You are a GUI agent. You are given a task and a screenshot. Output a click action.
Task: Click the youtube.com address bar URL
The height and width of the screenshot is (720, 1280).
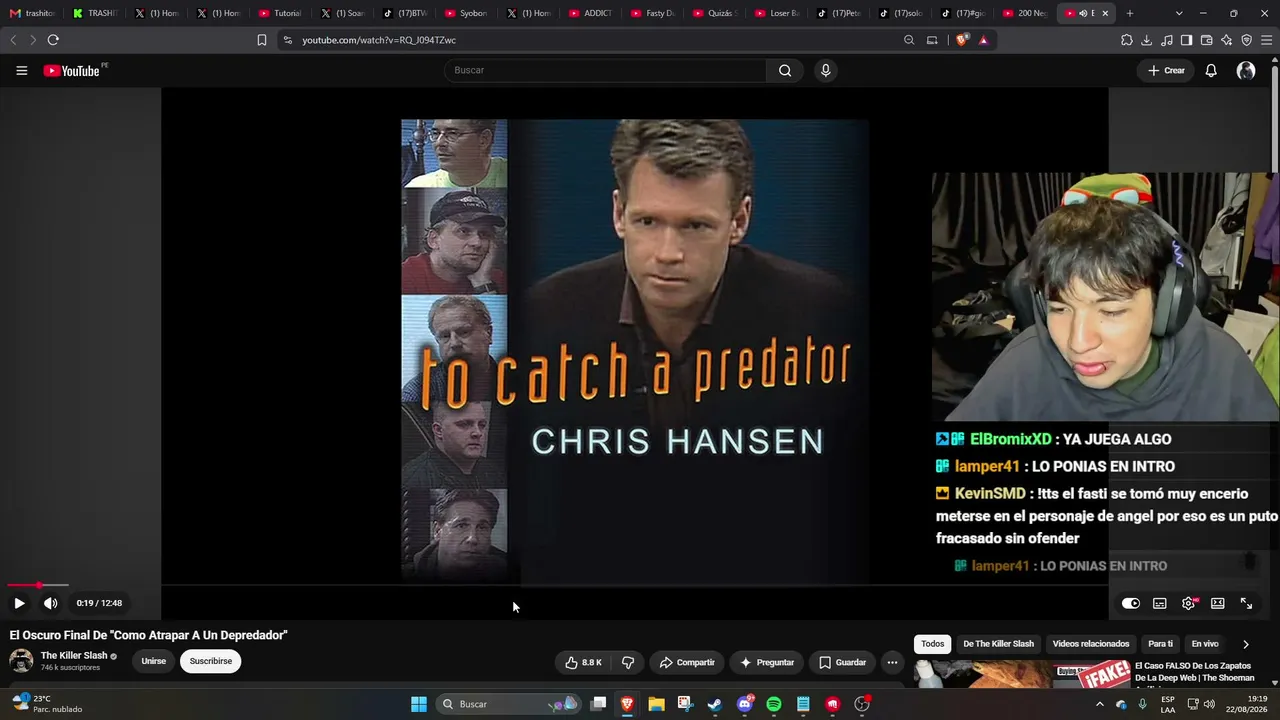(x=379, y=40)
